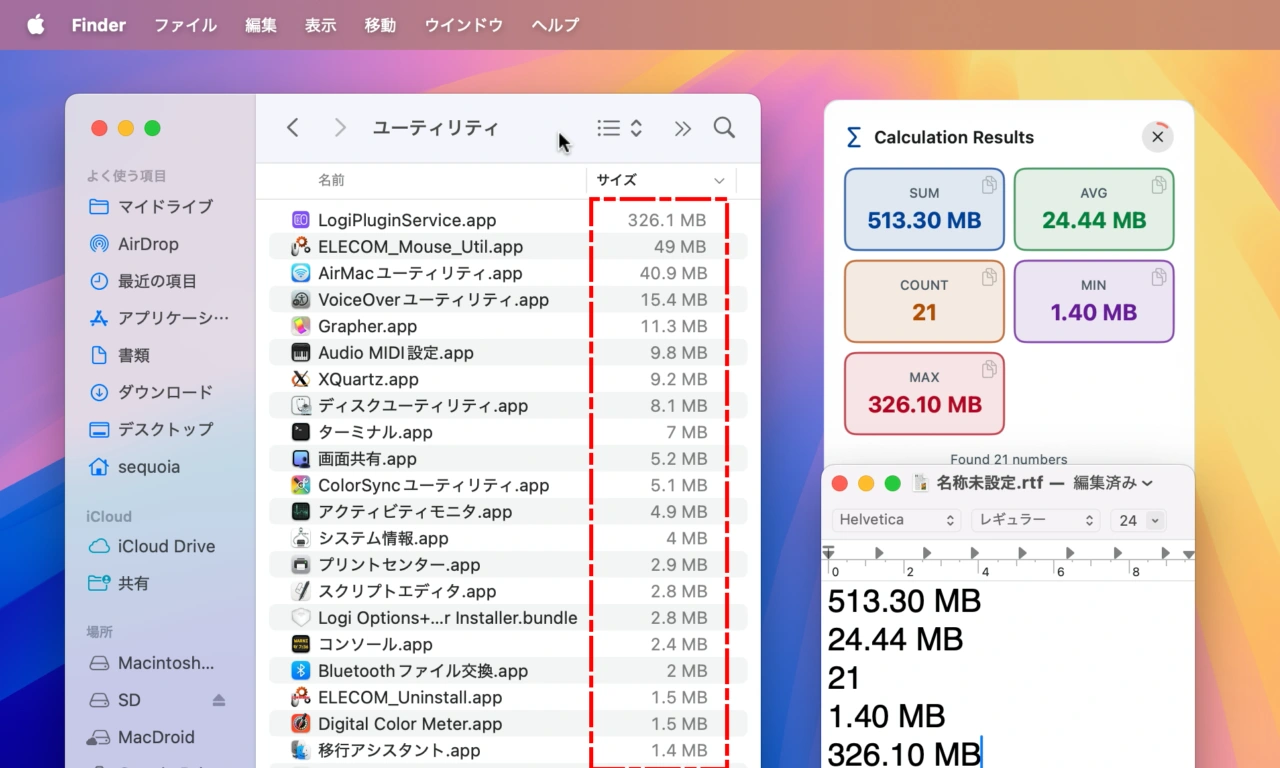Open the Apple menu icon
The image size is (1280, 768).
[x=36, y=25]
